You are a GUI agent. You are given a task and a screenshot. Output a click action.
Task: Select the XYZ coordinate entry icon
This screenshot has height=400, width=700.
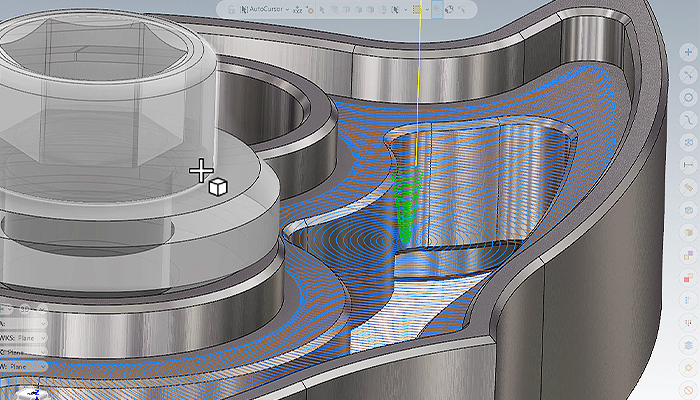299,9
